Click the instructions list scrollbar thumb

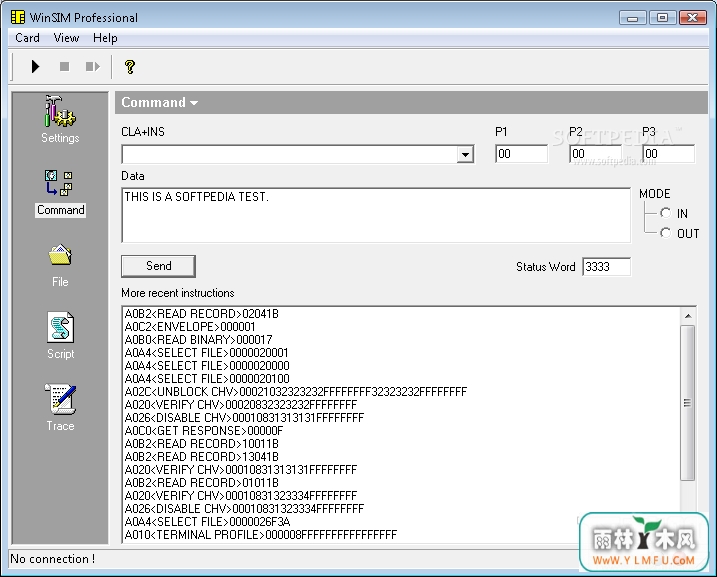point(687,403)
